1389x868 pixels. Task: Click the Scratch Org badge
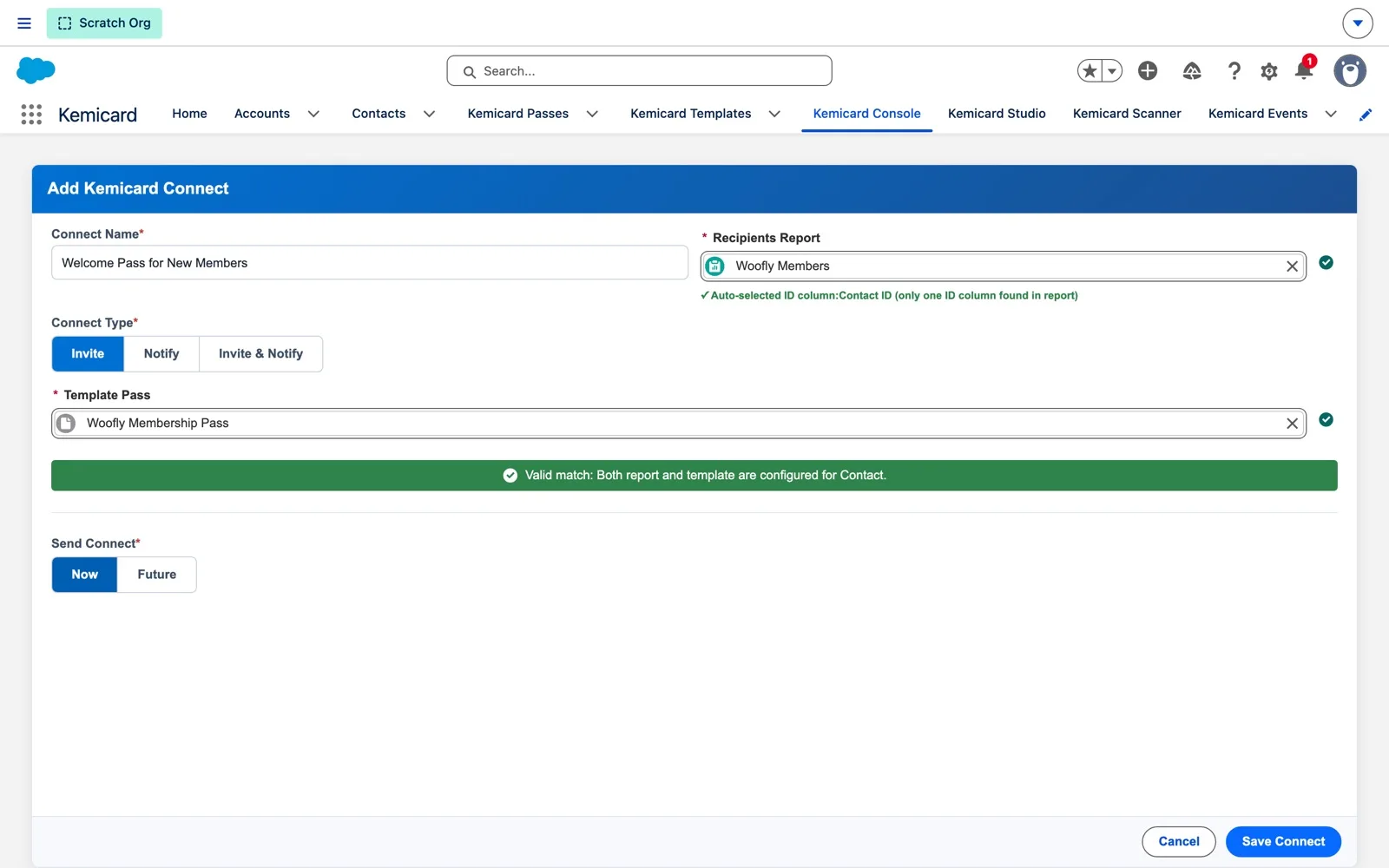[104, 23]
